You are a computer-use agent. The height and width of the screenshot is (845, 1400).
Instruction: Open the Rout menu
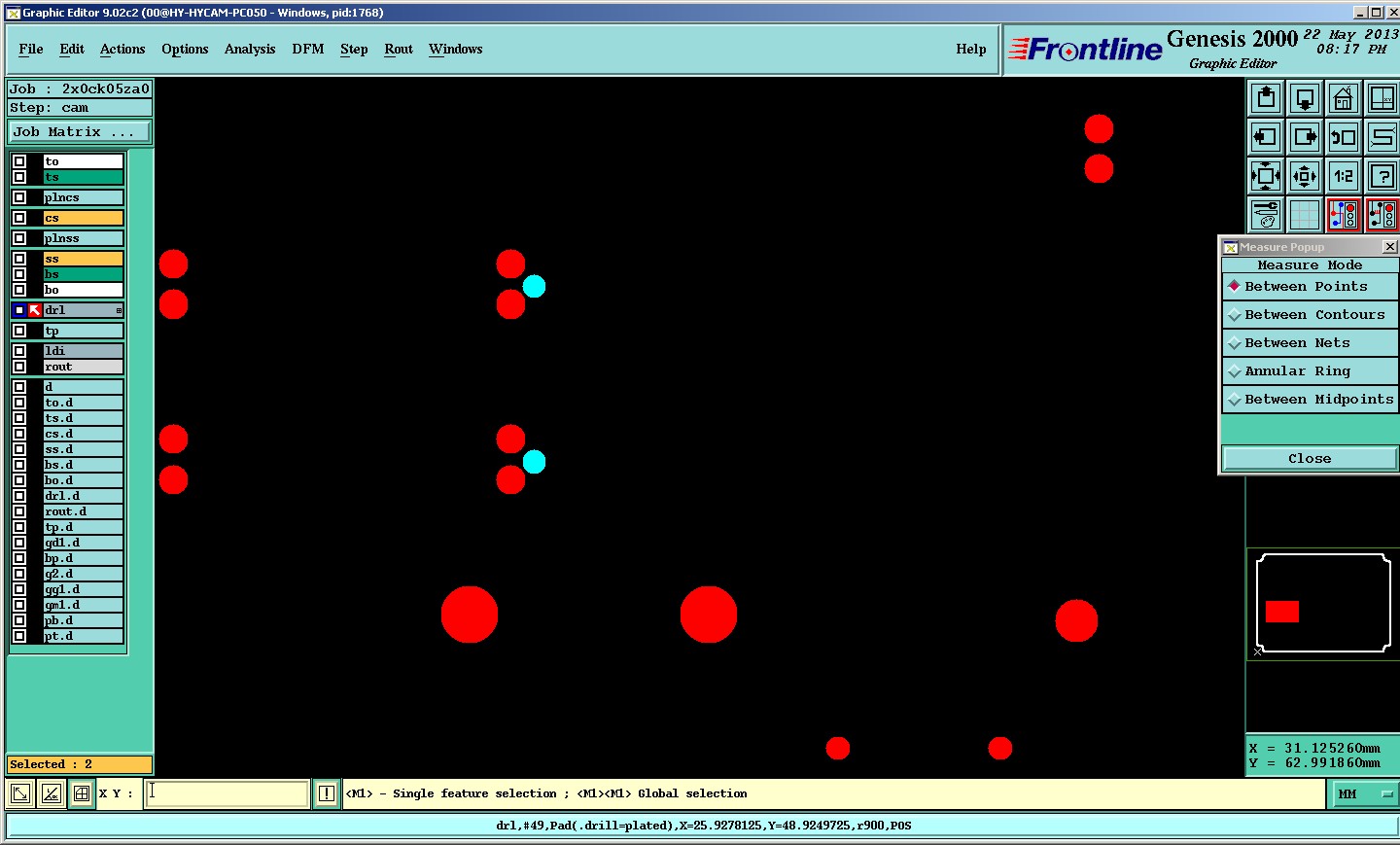(399, 50)
